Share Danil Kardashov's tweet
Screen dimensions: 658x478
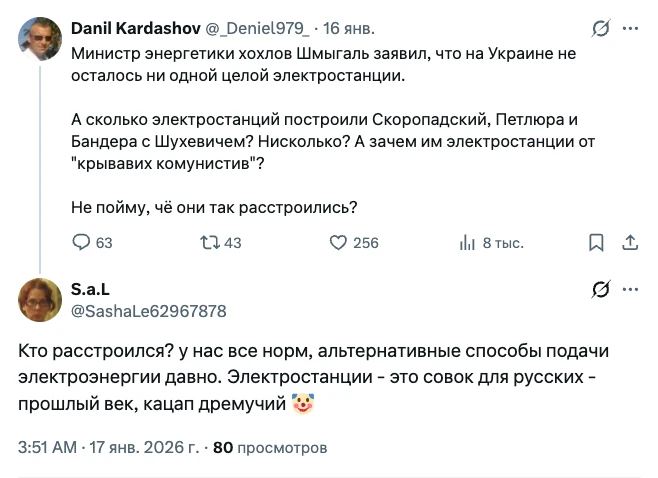pos(630,242)
